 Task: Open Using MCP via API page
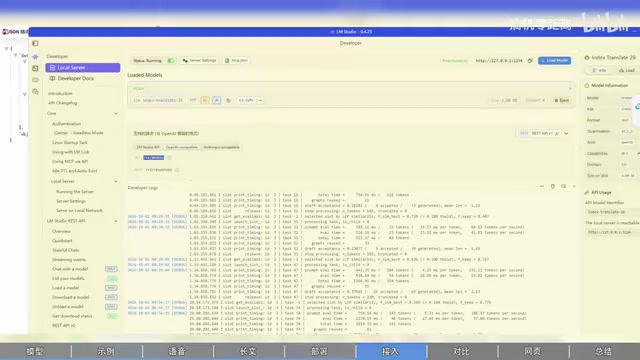(x=70, y=162)
